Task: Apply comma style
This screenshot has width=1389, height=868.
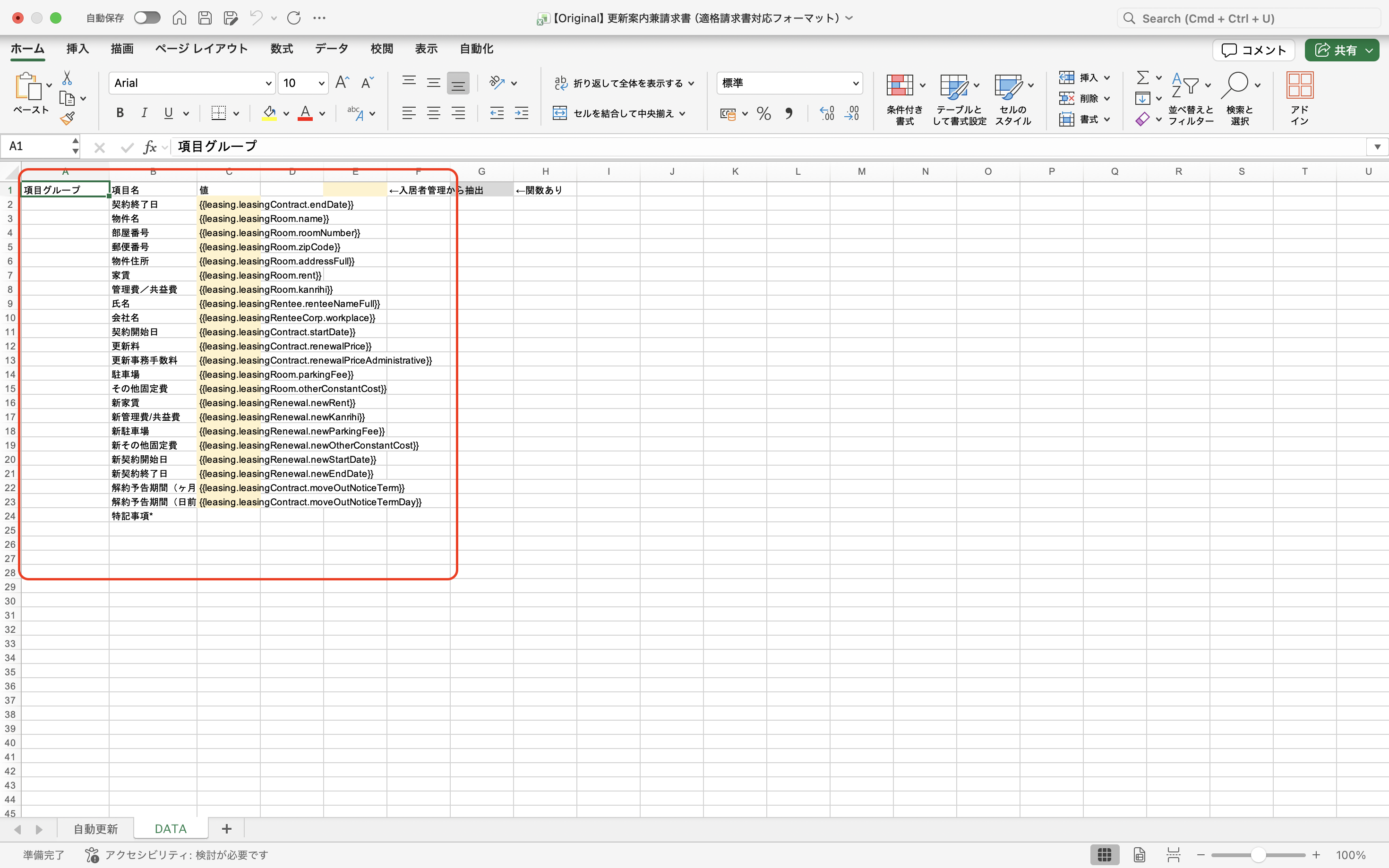Action: 789,113
